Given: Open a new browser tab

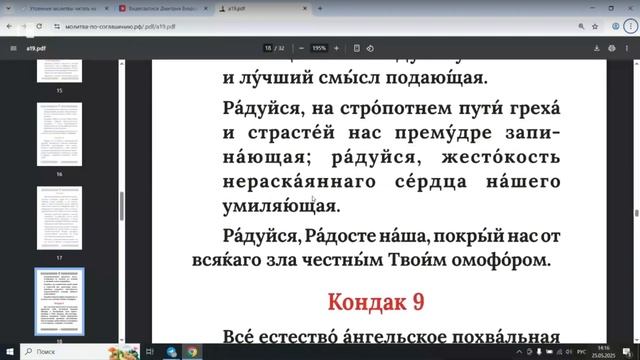Looking at the screenshot, I should point(320,8).
